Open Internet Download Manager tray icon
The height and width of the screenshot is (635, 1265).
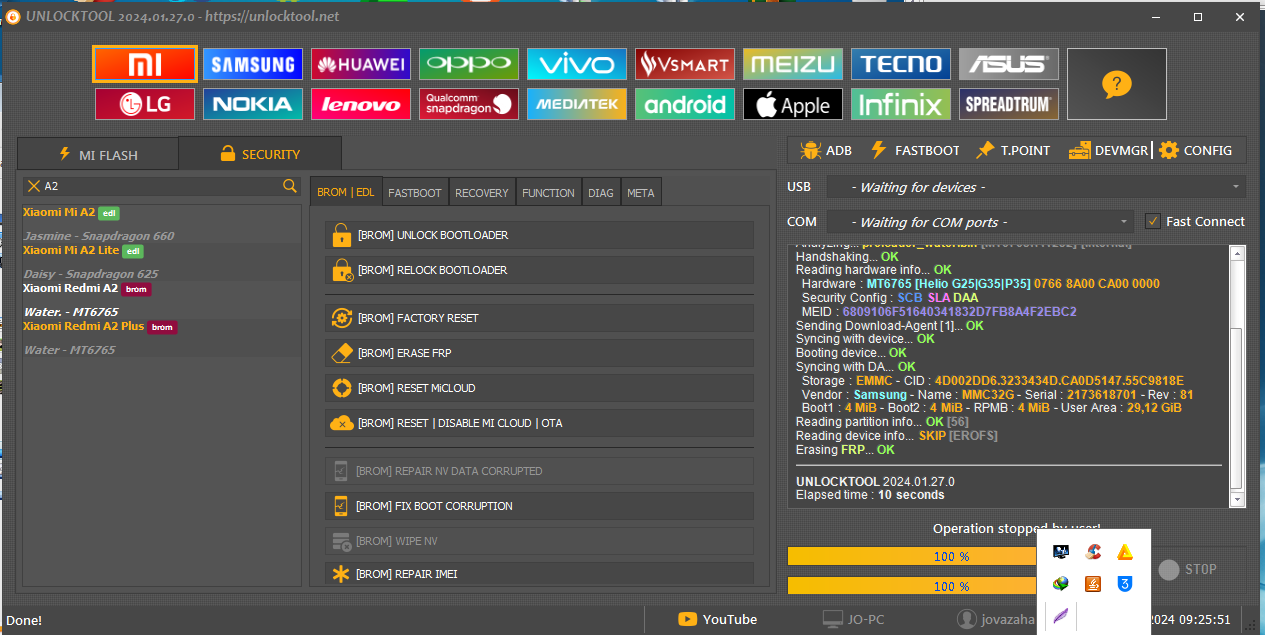click(1062, 583)
